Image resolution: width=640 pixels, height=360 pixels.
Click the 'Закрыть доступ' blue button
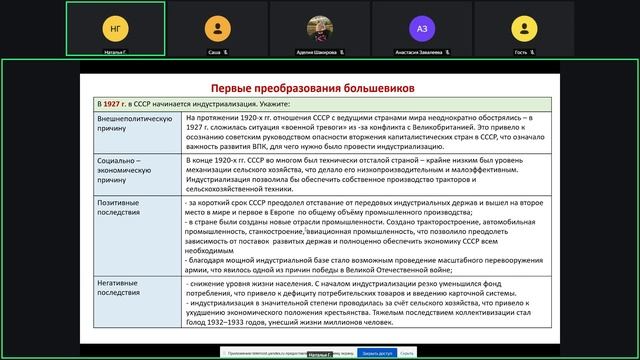coord(377,353)
